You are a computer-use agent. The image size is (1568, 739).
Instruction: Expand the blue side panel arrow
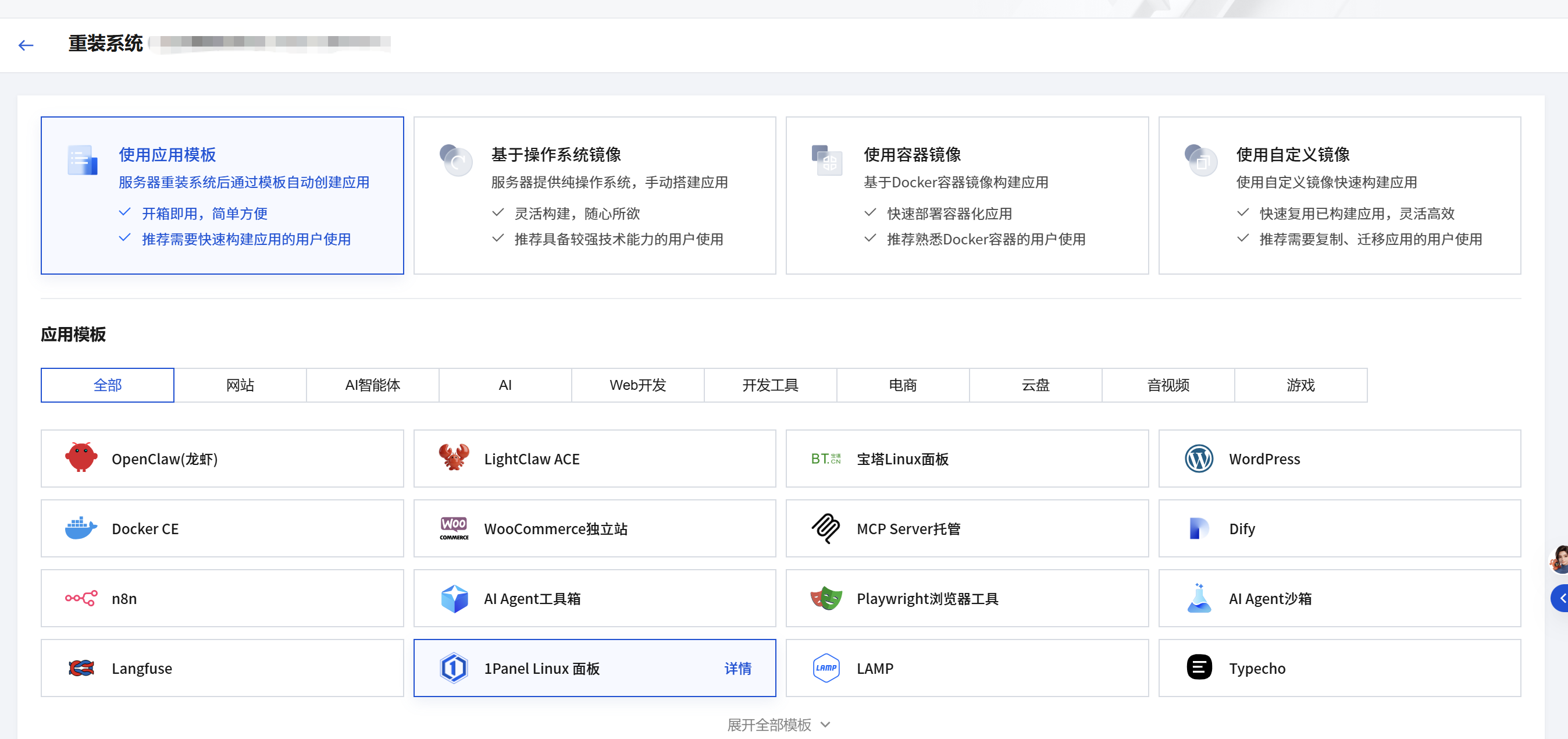coord(1560,598)
